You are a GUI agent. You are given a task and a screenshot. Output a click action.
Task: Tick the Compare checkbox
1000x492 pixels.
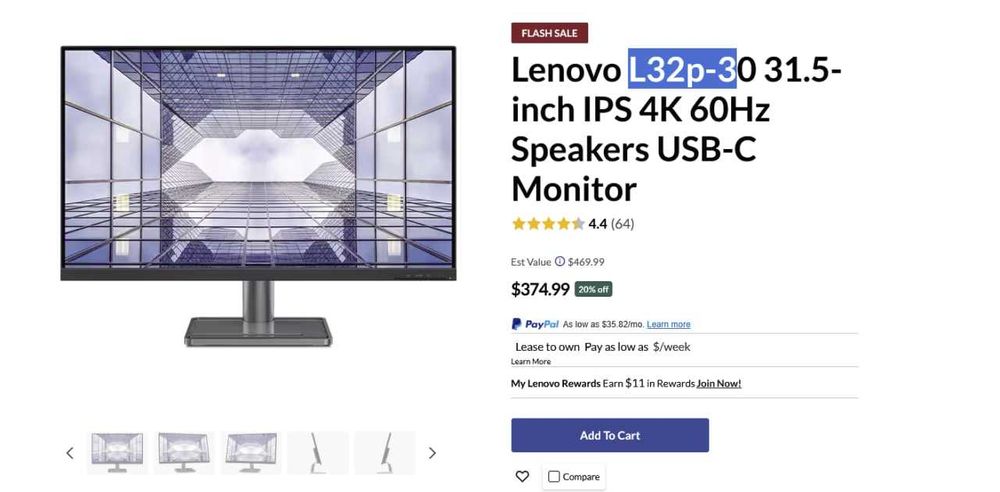554,477
